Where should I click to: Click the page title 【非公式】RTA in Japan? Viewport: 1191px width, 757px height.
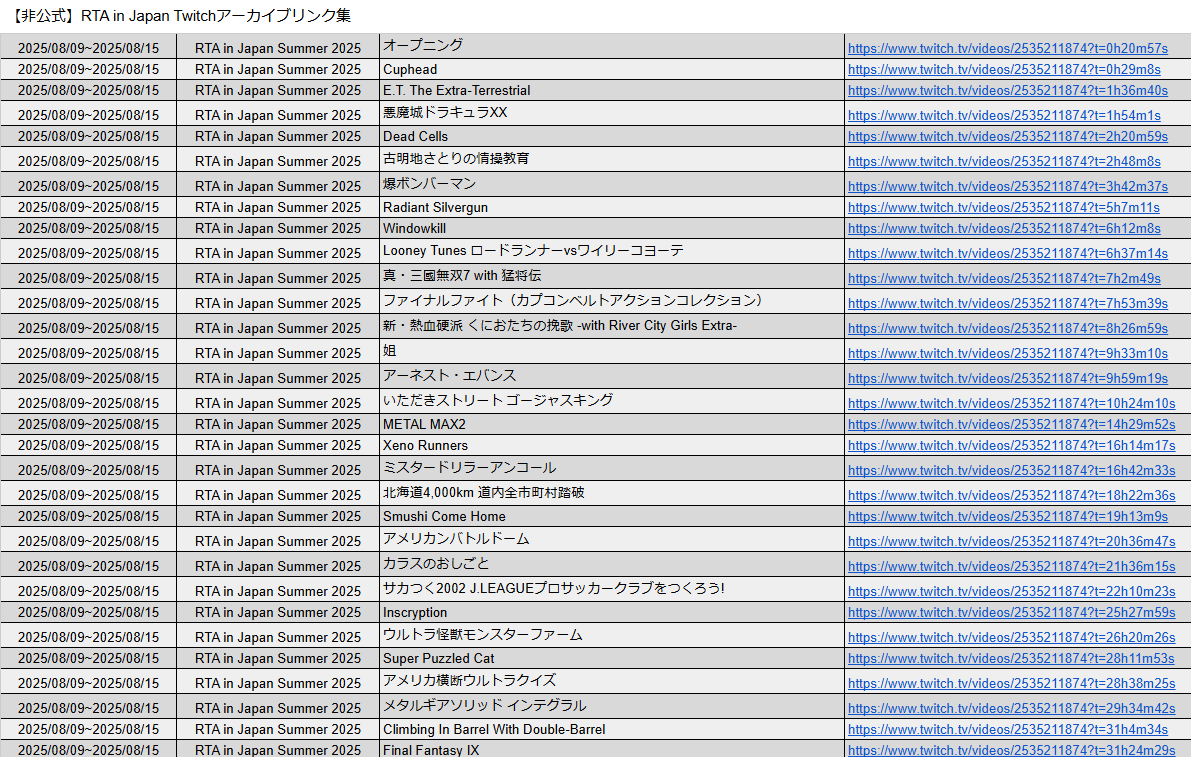180,15
